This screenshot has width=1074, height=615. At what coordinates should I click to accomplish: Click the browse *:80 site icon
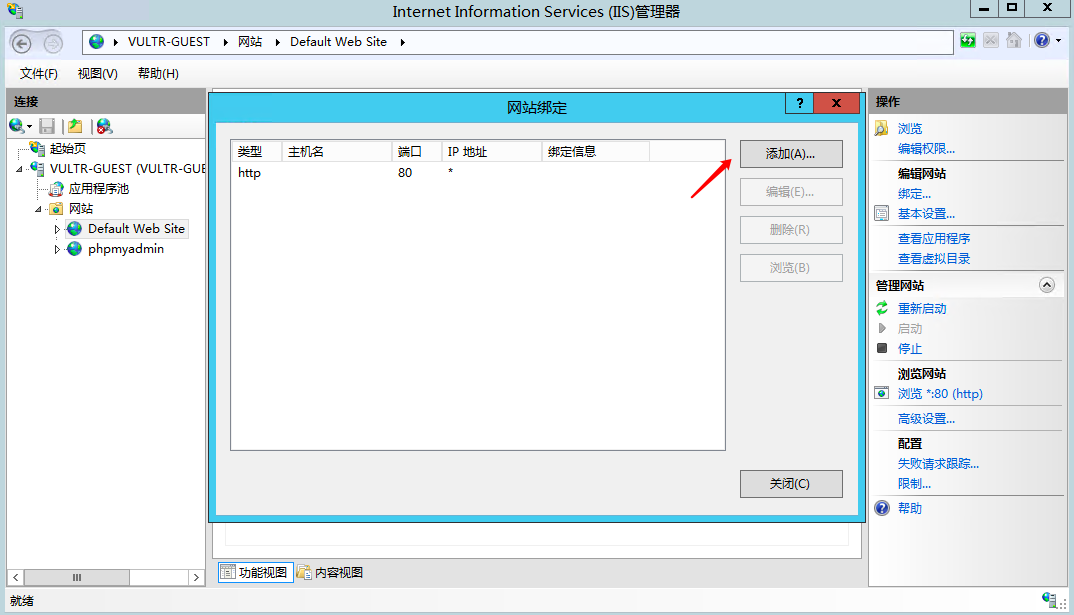click(x=882, y=393)
